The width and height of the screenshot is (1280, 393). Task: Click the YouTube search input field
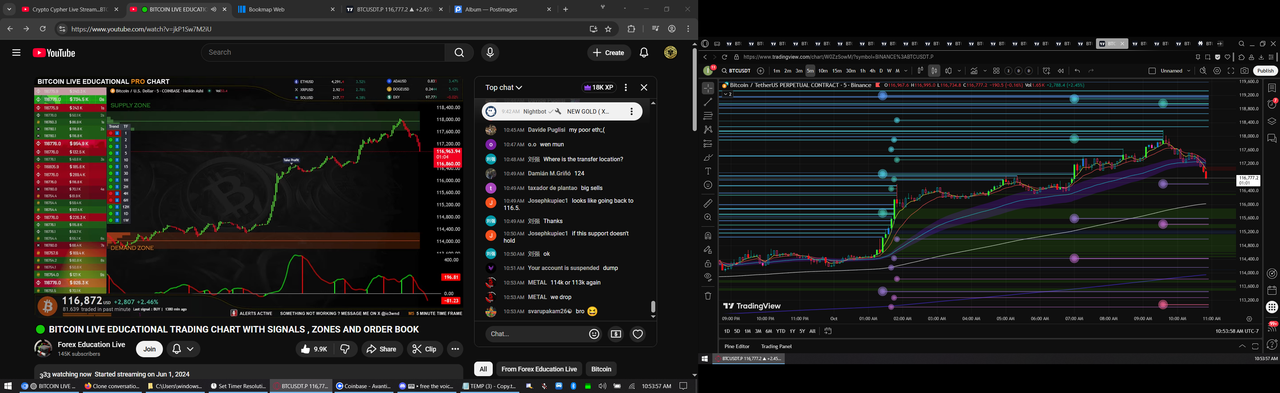coord(323,52)
